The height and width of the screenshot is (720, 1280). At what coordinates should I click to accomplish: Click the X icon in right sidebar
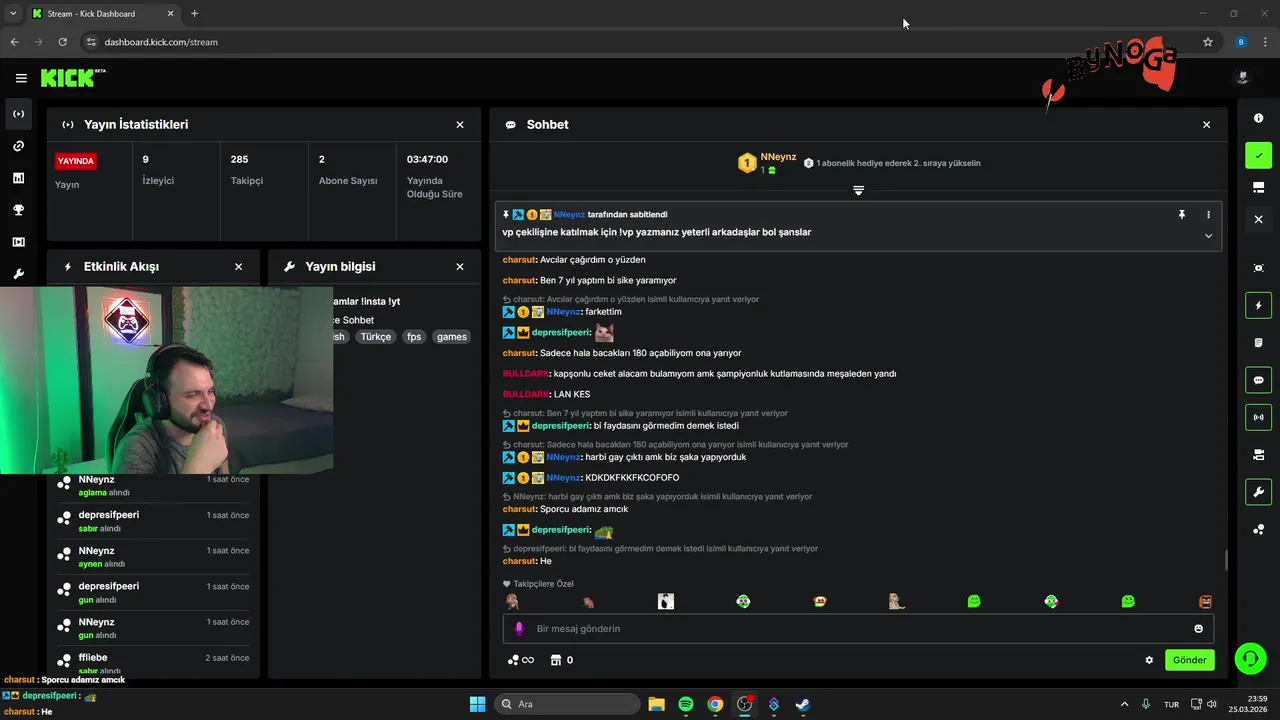point(1258,219)
